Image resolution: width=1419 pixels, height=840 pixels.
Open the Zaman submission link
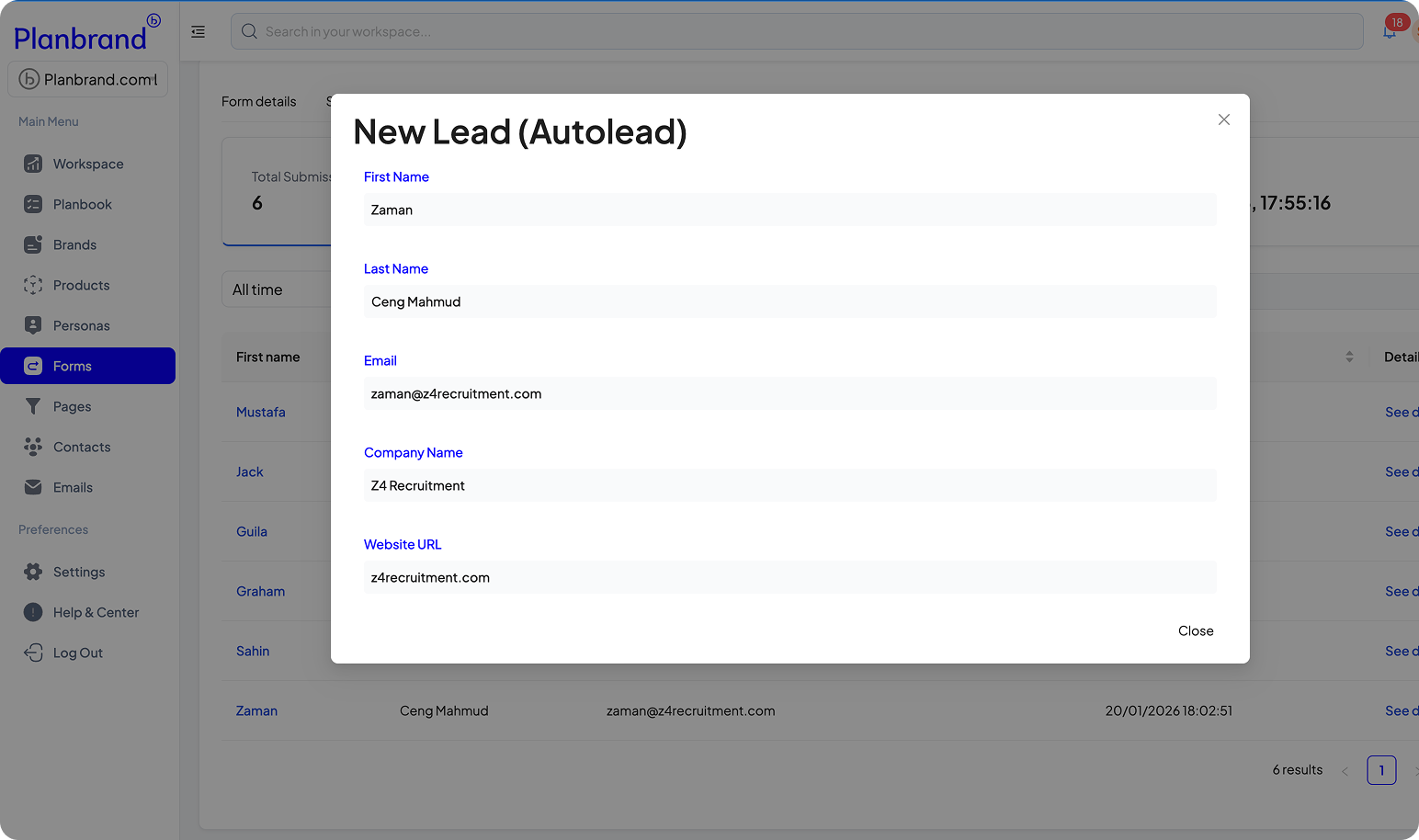point(256,710)
